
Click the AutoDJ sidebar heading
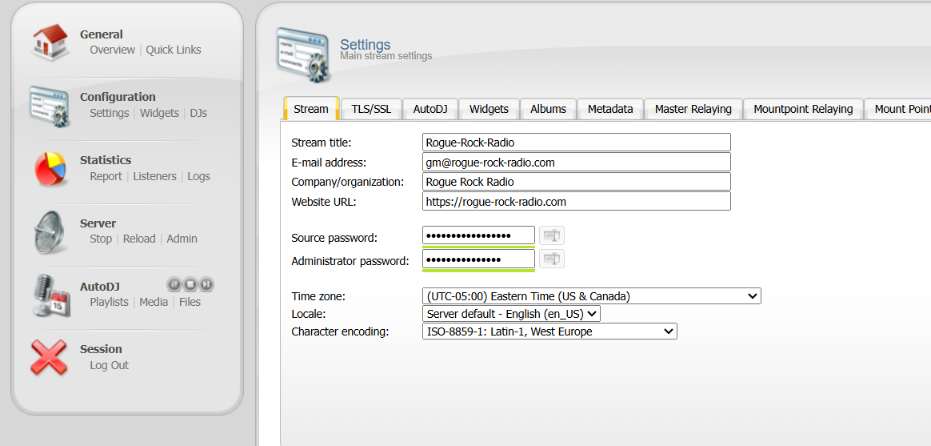point(100,286)
